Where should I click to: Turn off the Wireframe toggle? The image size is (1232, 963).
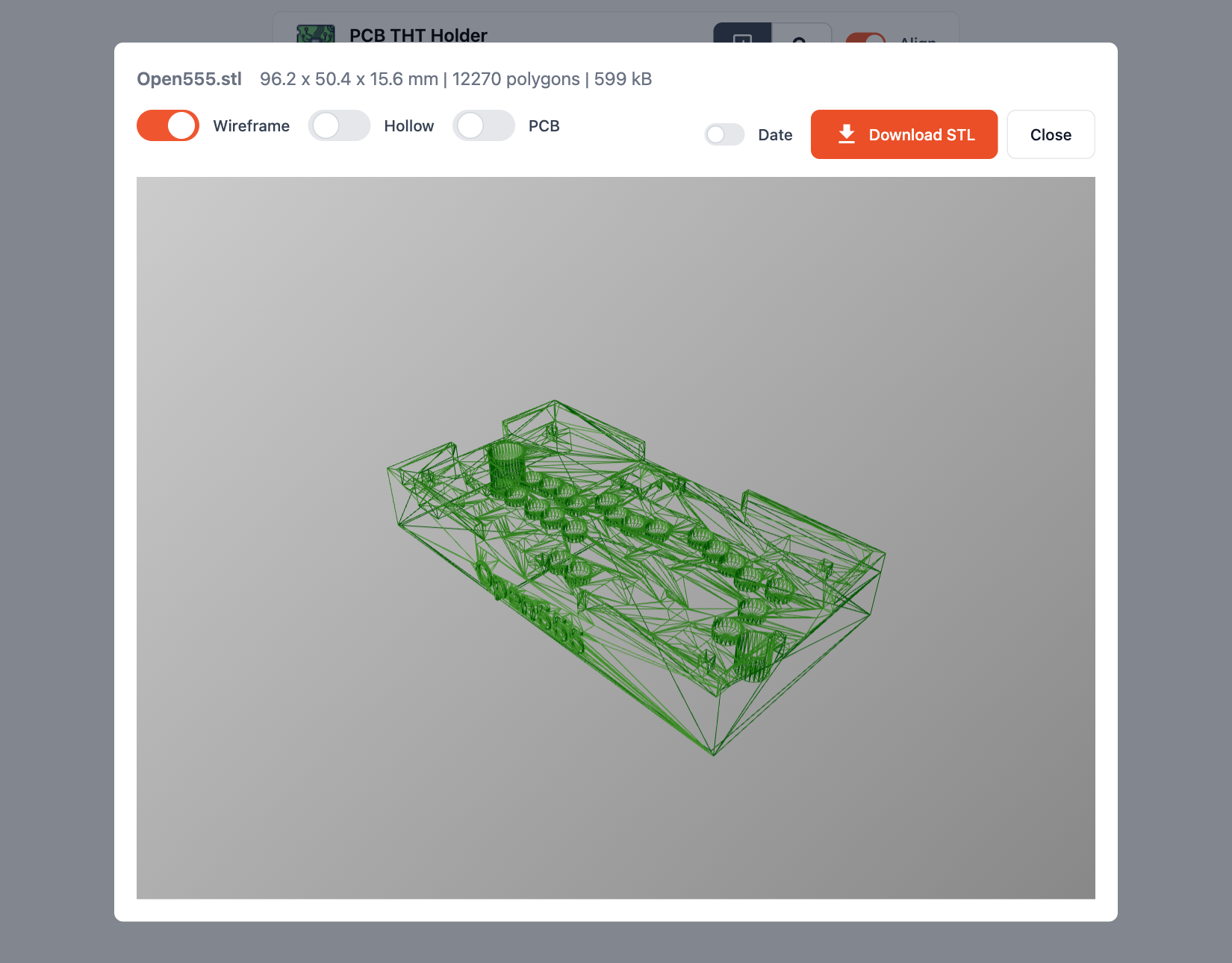[168, 125]
